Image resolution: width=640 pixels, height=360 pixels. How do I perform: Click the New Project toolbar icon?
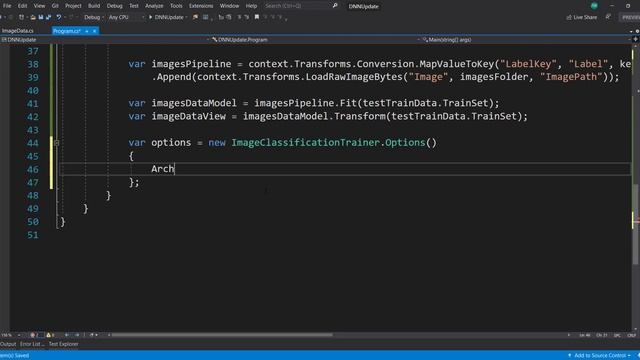click(21, 17)
